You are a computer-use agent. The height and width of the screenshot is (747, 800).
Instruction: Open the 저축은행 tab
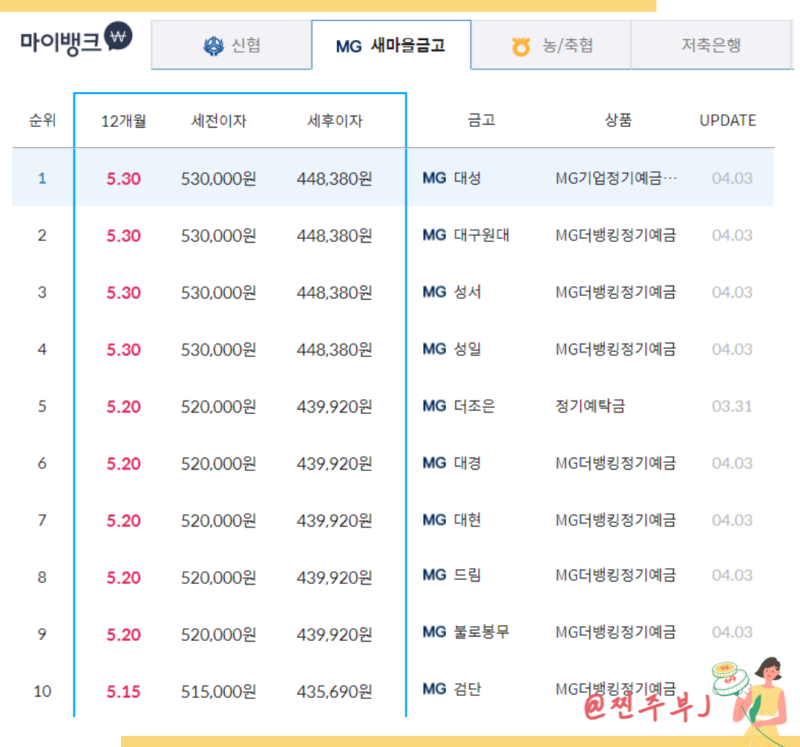(x=711, y=45)
